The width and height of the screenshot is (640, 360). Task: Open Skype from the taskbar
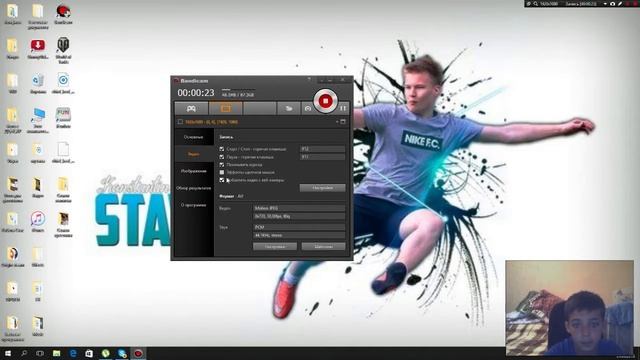coord(122,353)
